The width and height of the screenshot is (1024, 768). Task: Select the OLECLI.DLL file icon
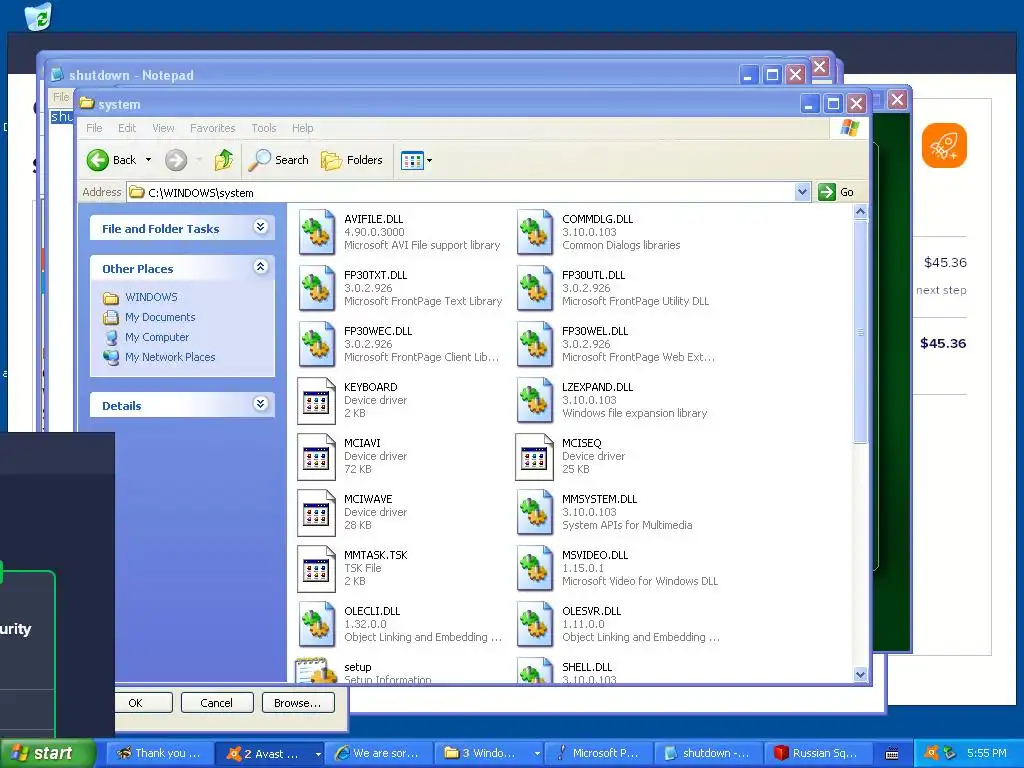point(317,625)
